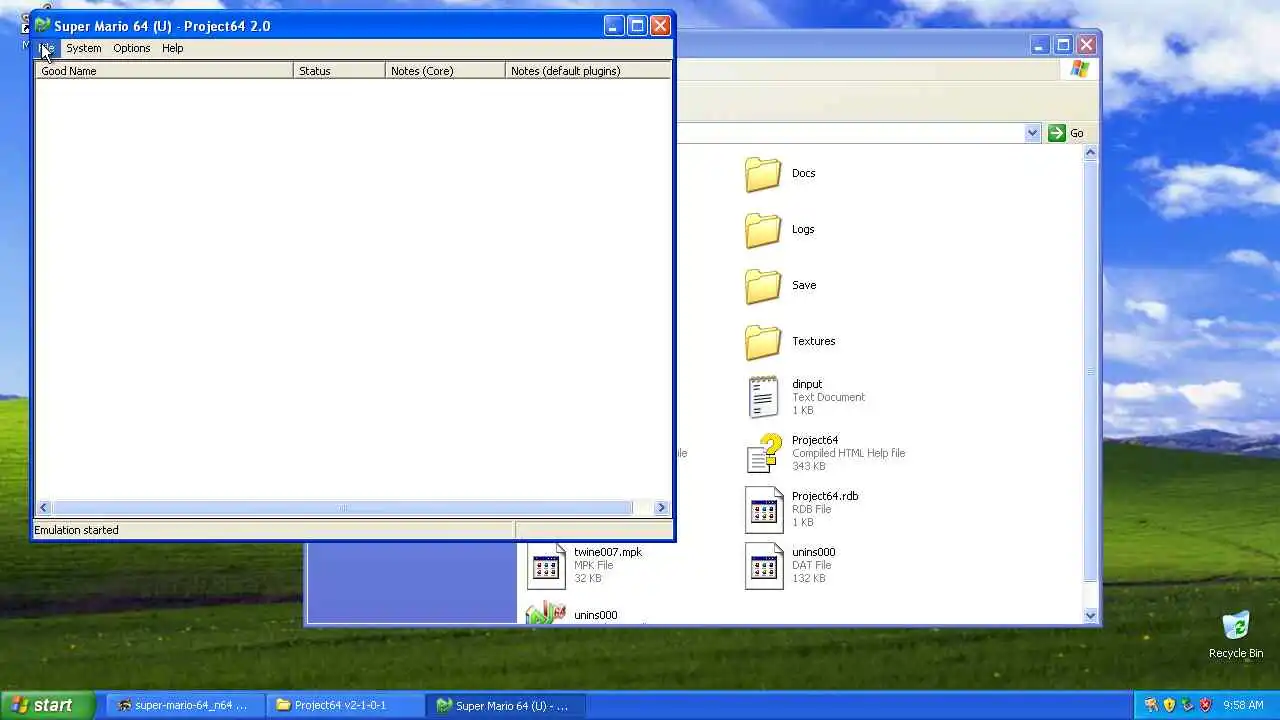Viewport: 1280px width, 720px height.
Task: Maximize the Explorer window
Action: click(1063, 45)
